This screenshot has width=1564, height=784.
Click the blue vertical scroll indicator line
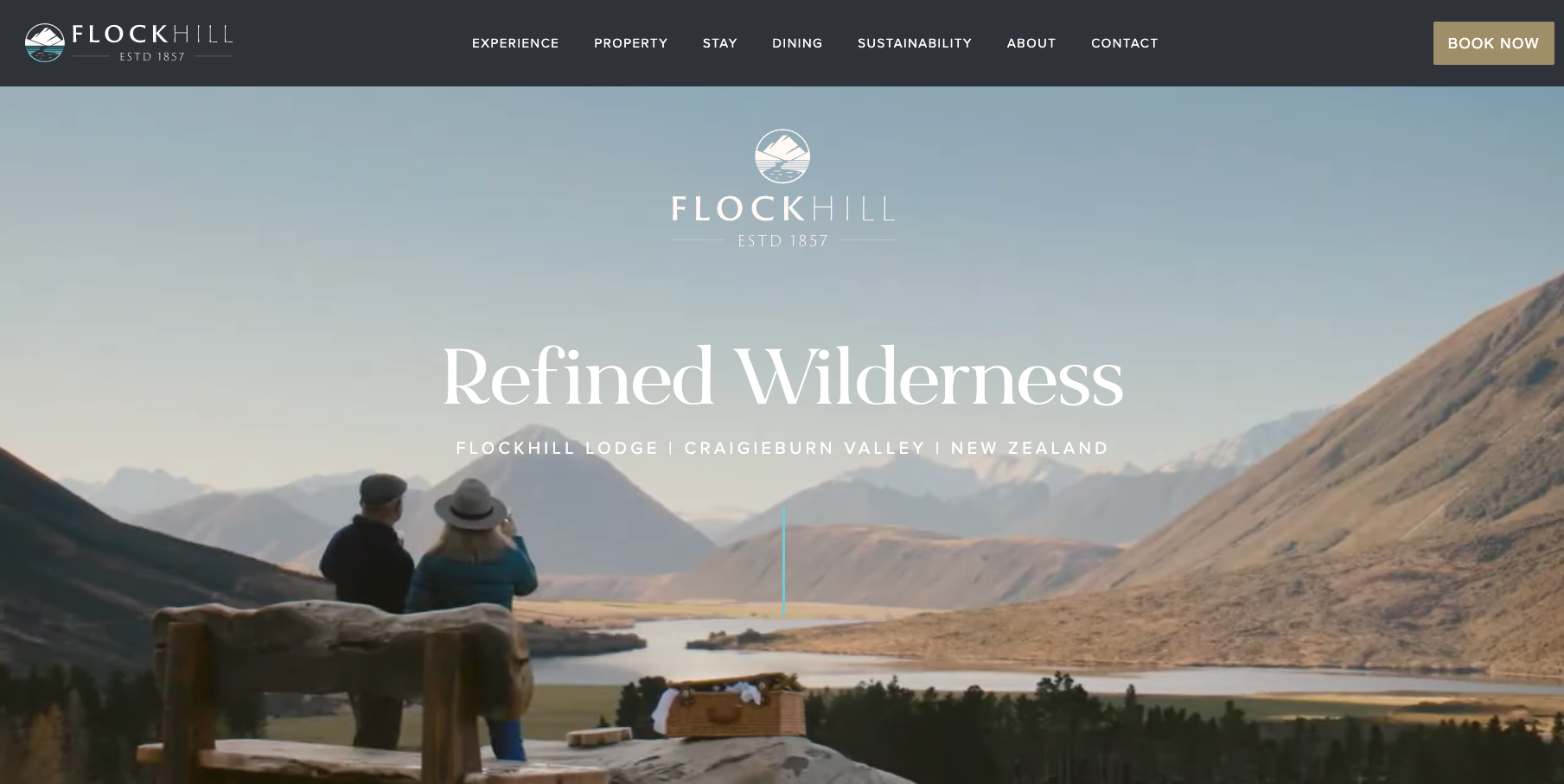tap(783, 562)
